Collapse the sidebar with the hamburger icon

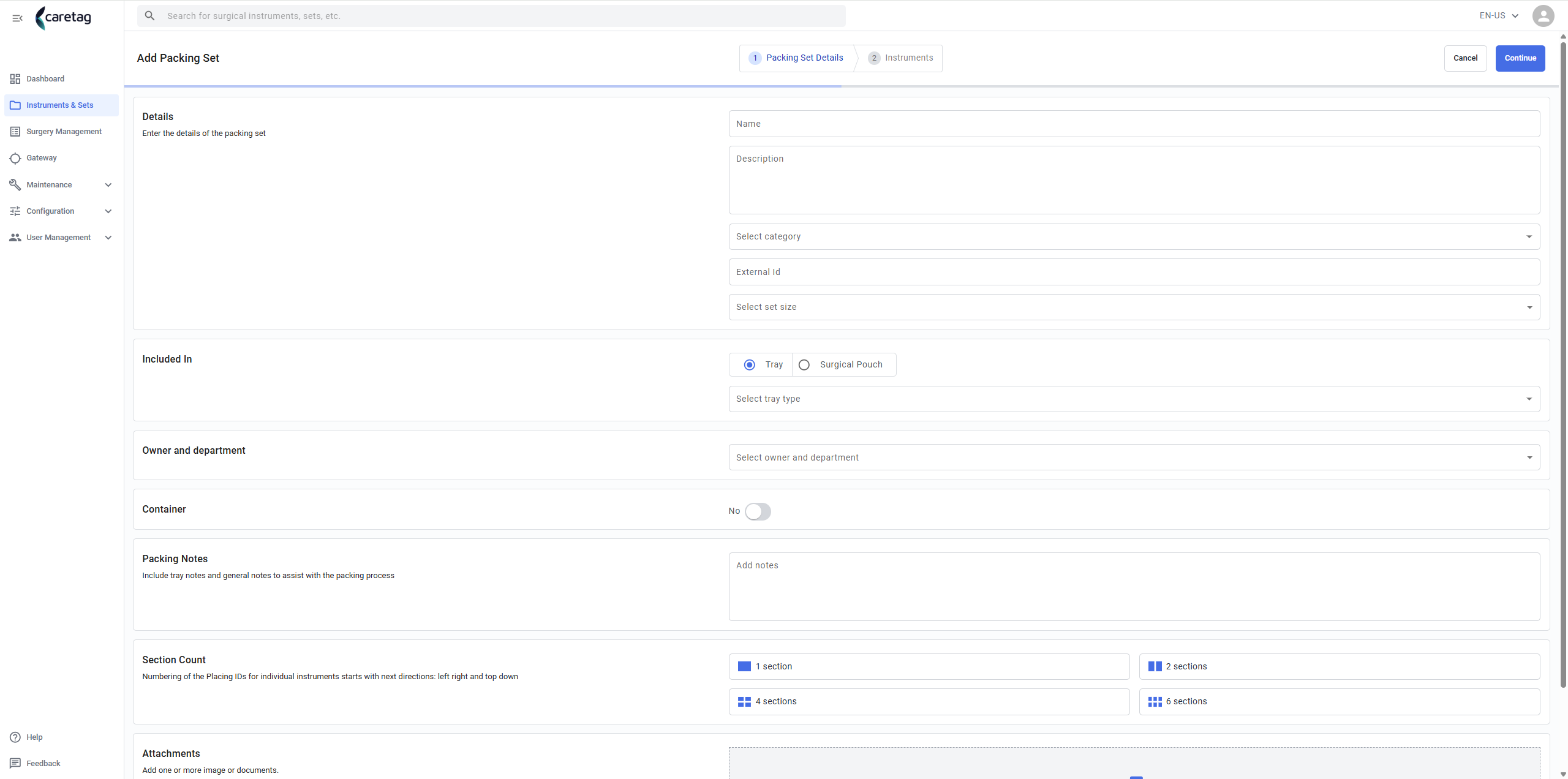(17, 18)
